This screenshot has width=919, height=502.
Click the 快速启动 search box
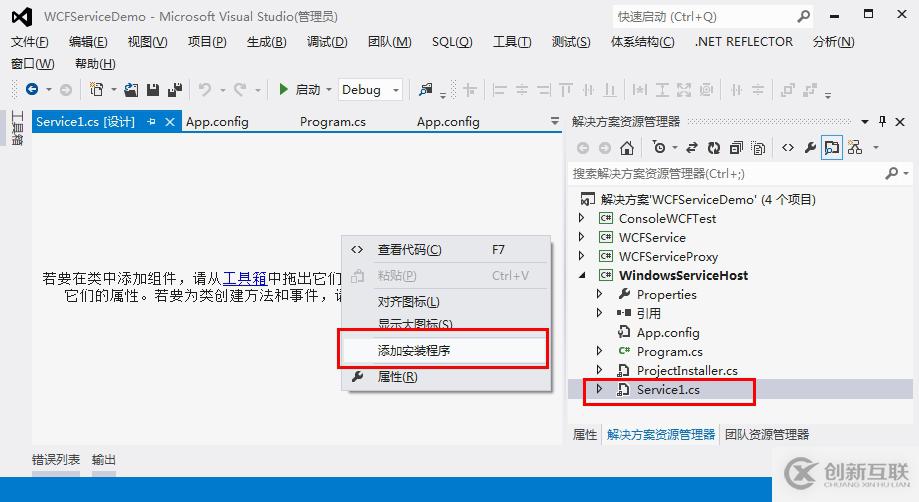tap(712, 16)
